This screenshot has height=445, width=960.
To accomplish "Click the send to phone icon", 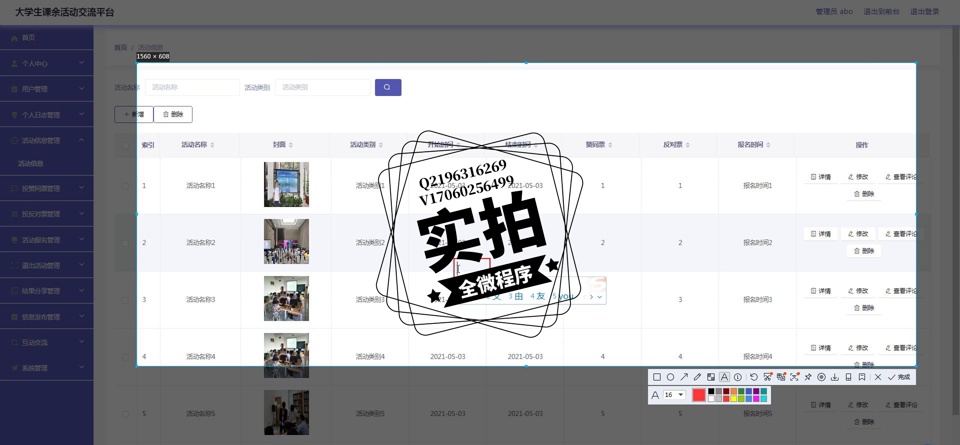I will 848,377.
